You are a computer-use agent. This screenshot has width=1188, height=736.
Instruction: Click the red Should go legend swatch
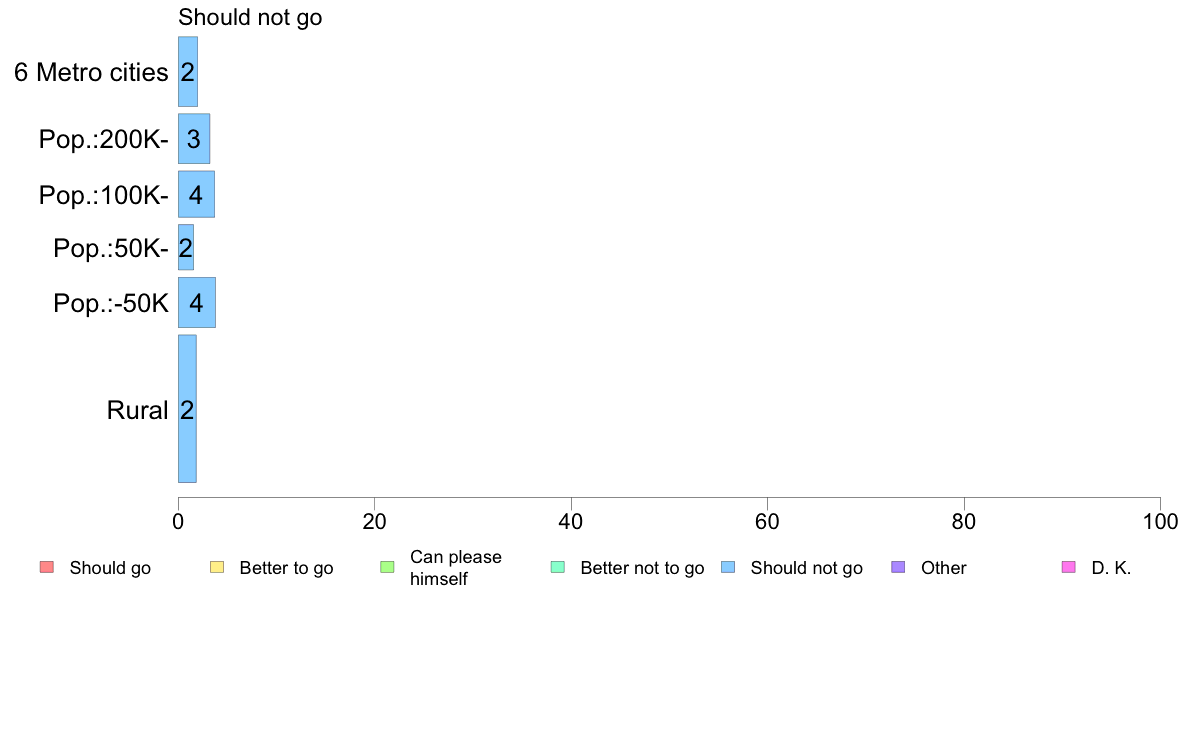(47, 567)
